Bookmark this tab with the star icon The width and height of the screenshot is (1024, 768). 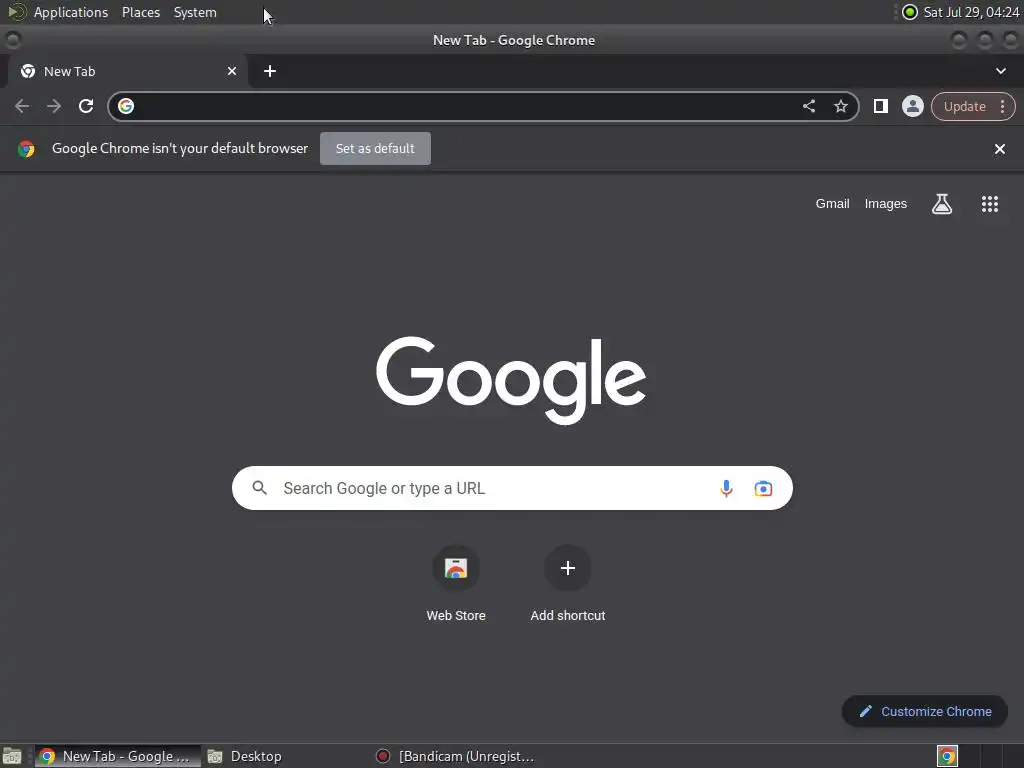[x=840, y=106]
